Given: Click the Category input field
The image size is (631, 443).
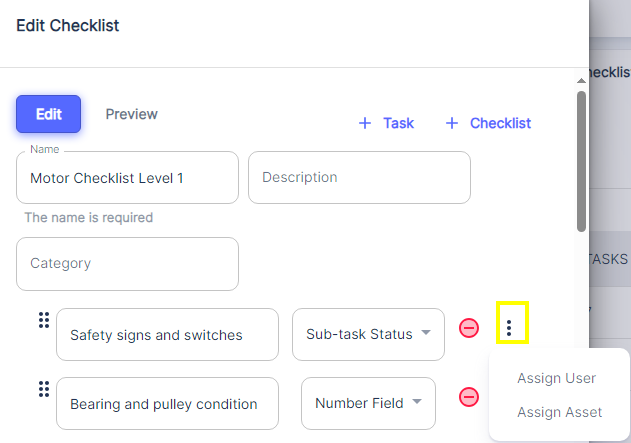Looking at the screenshot, I should point(127,264).
